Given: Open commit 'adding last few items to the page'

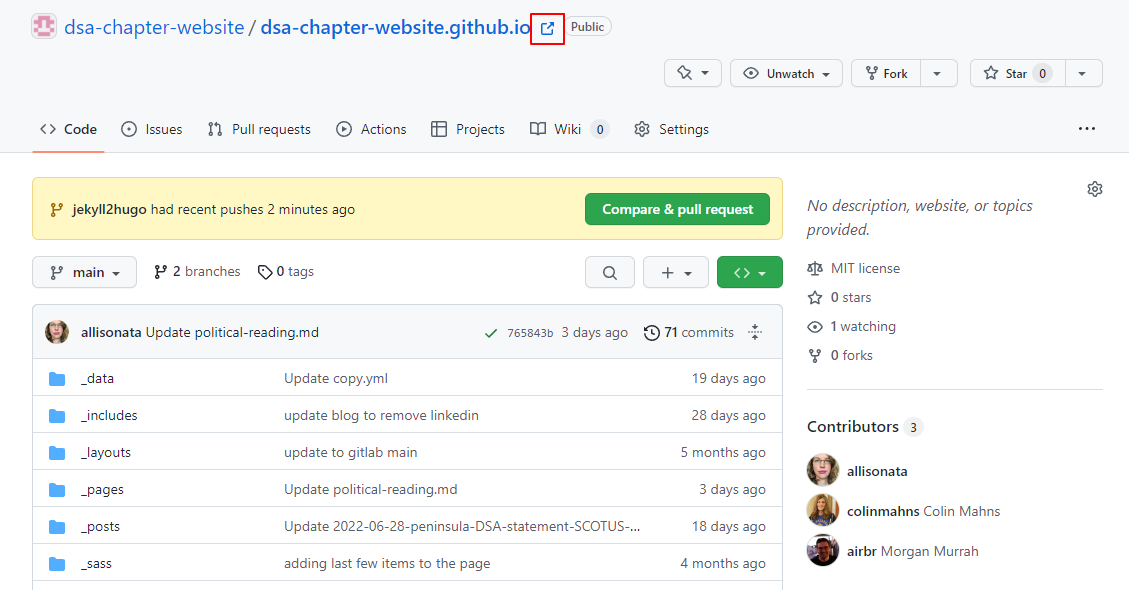Looking at the screenshot, I should click(387, 563).
